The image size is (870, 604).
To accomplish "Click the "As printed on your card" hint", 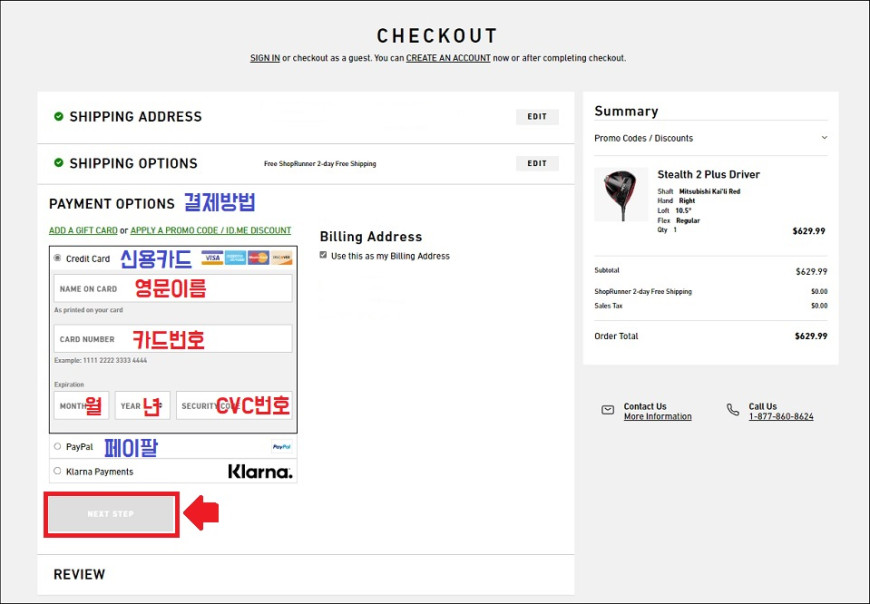I will pos(88,310).
